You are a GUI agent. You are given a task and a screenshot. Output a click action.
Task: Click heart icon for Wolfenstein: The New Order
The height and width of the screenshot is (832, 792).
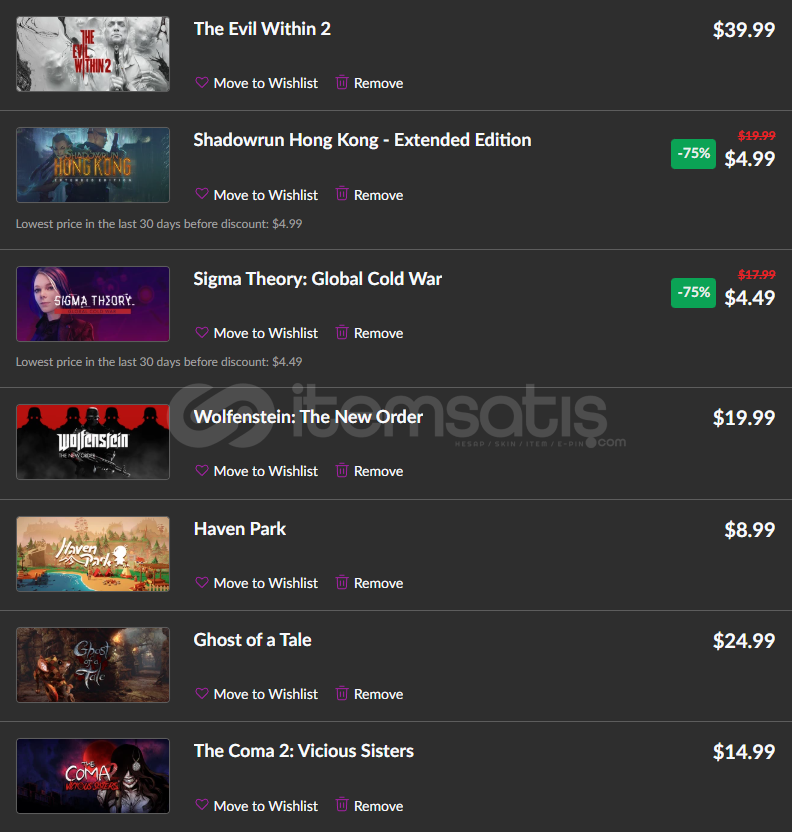pos(202,471)
